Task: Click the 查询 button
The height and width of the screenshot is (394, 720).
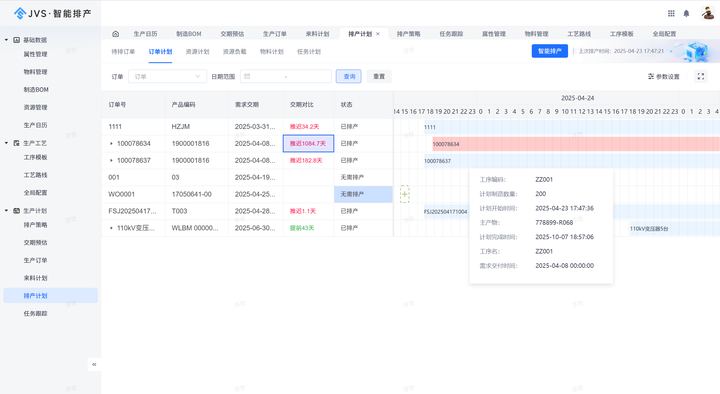Action: point(349,77)
